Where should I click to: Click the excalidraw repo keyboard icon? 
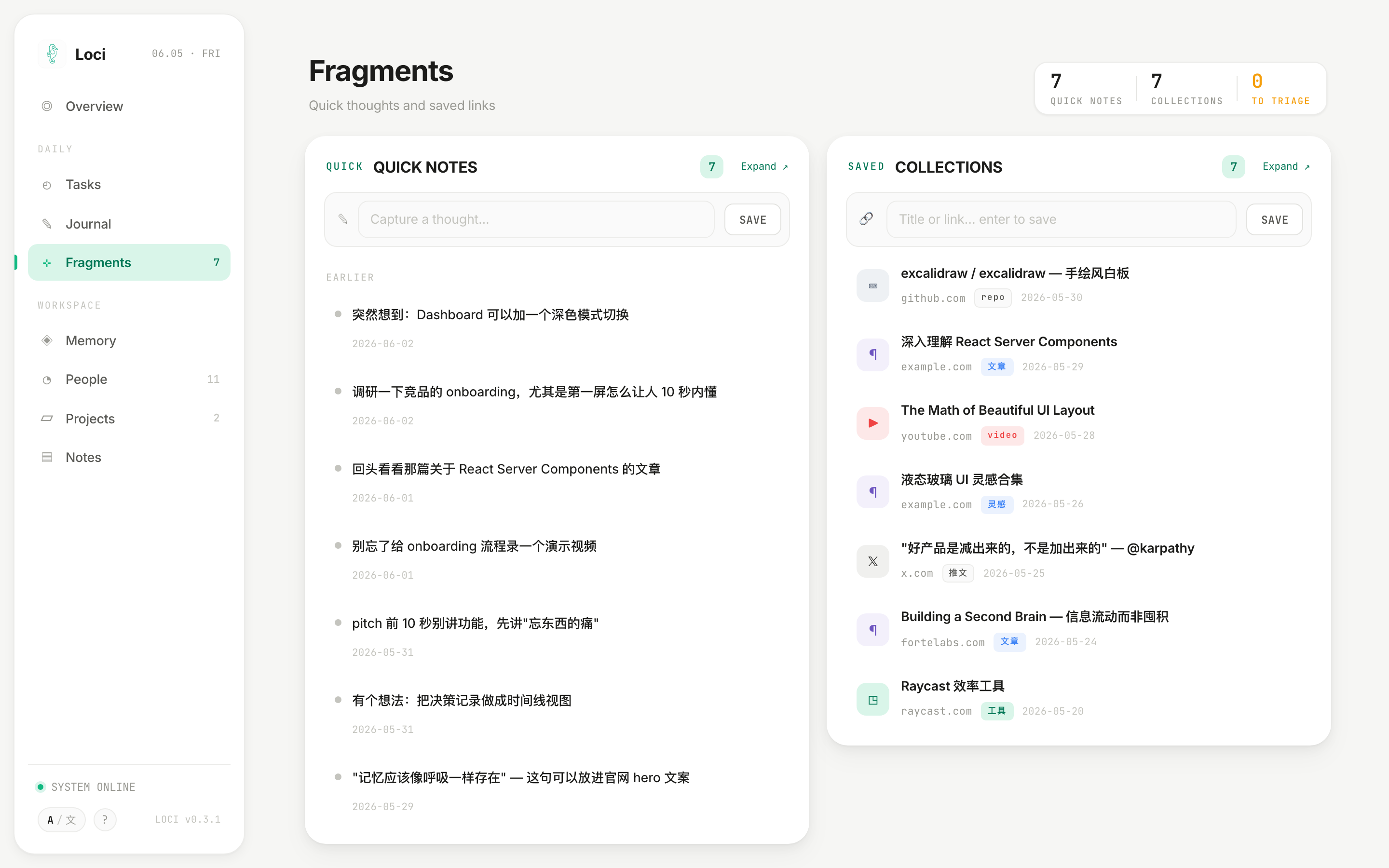tap(873, 286)
